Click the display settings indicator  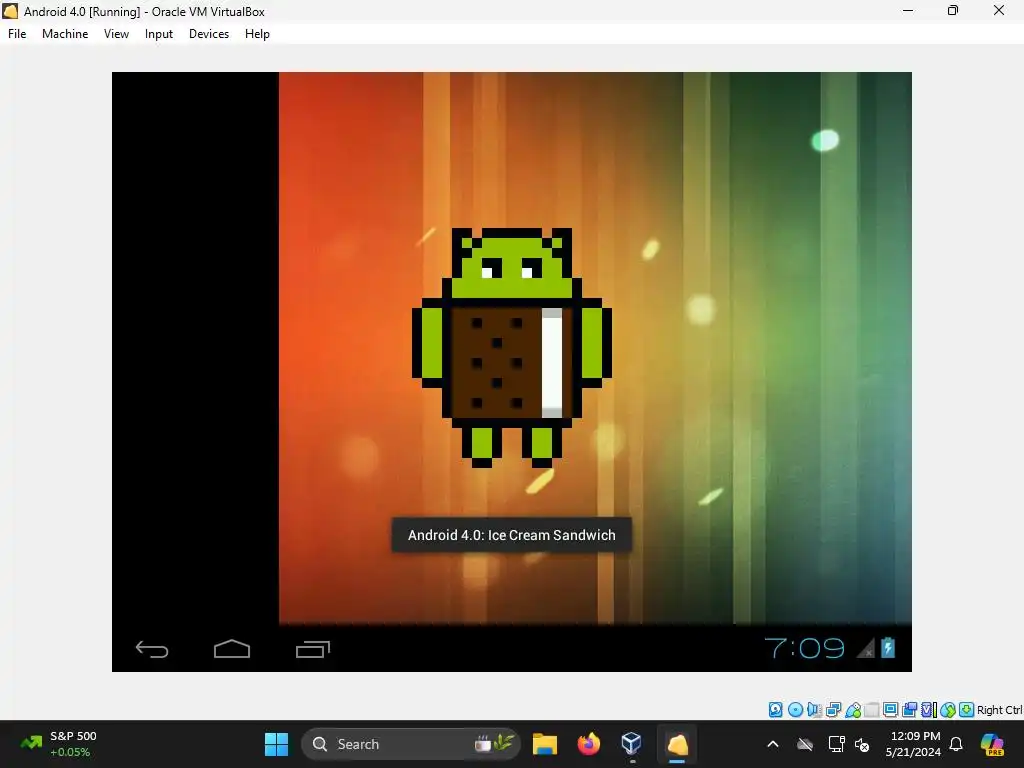tap(890, 709)
